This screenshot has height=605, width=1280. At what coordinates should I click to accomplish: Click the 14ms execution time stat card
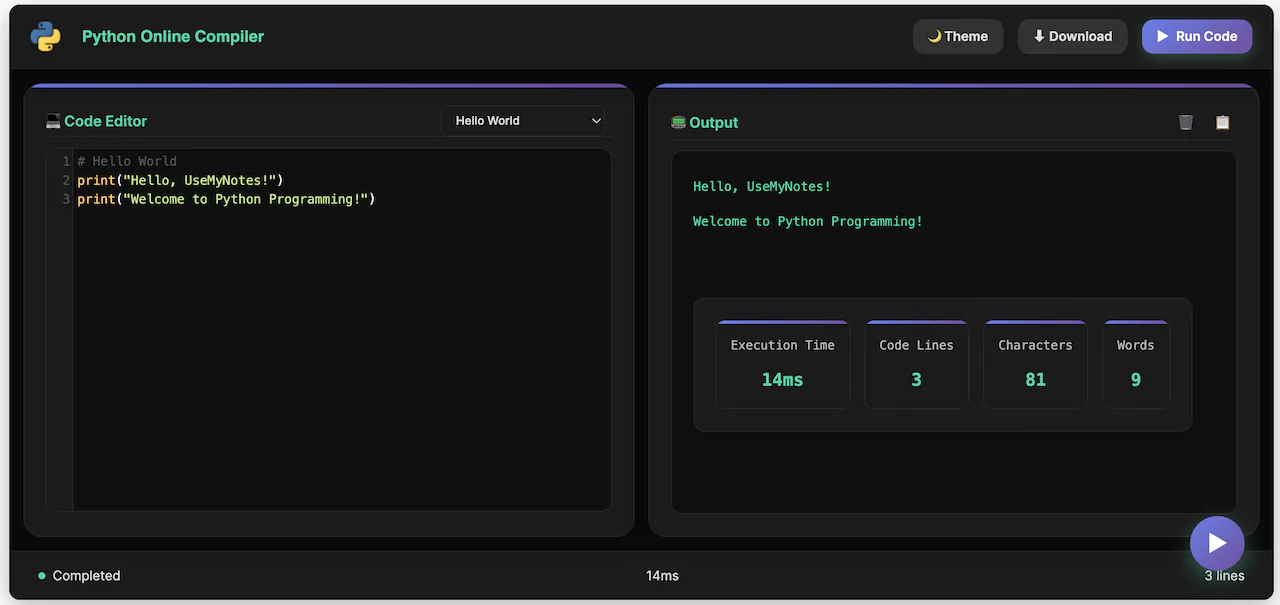tap(782, 364)
